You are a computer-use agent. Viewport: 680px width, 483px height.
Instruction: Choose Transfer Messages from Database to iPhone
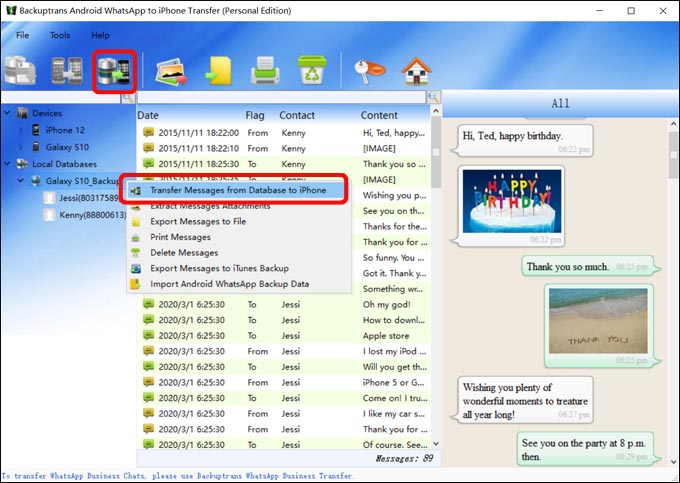(237, 190)
